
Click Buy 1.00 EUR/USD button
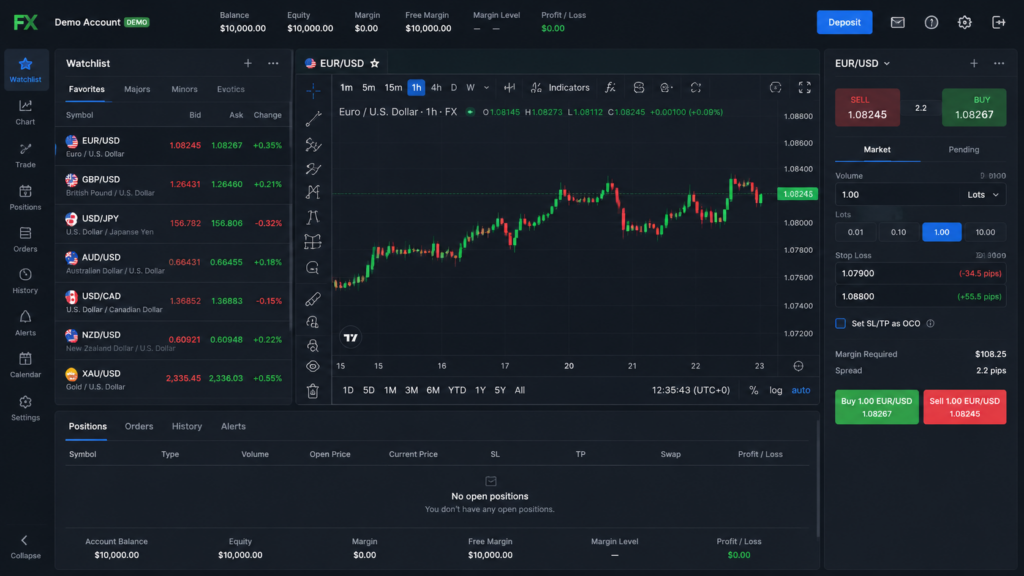coord(876,407)
